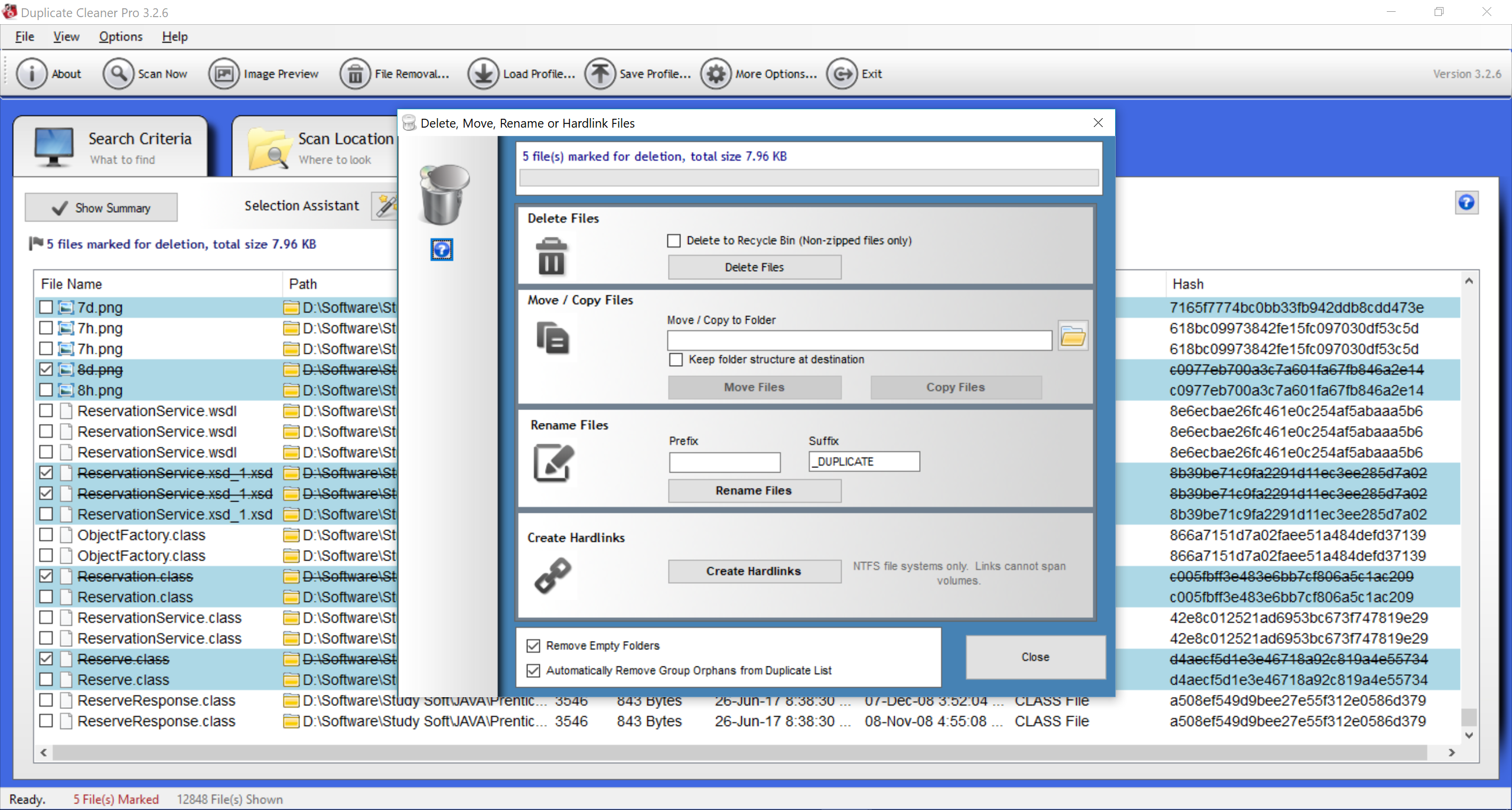The height and width of the screenshot is (810, 1512).
Task: Open Image Preview from toolbar
Action: click(224, 74)
